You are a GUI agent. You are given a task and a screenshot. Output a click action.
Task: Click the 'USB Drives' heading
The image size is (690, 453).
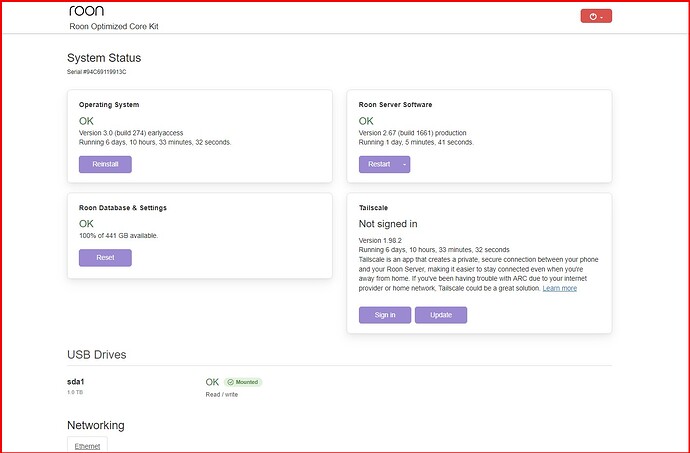[97, 355]
